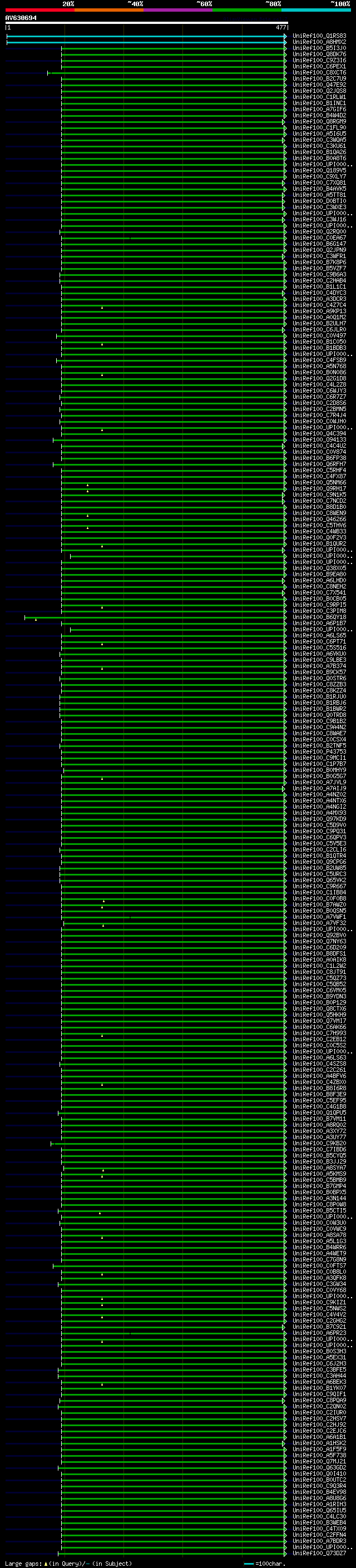Open hit UniRef100_Q8DK76
This screenshot has width=356, height=1568.
[319, 54]
